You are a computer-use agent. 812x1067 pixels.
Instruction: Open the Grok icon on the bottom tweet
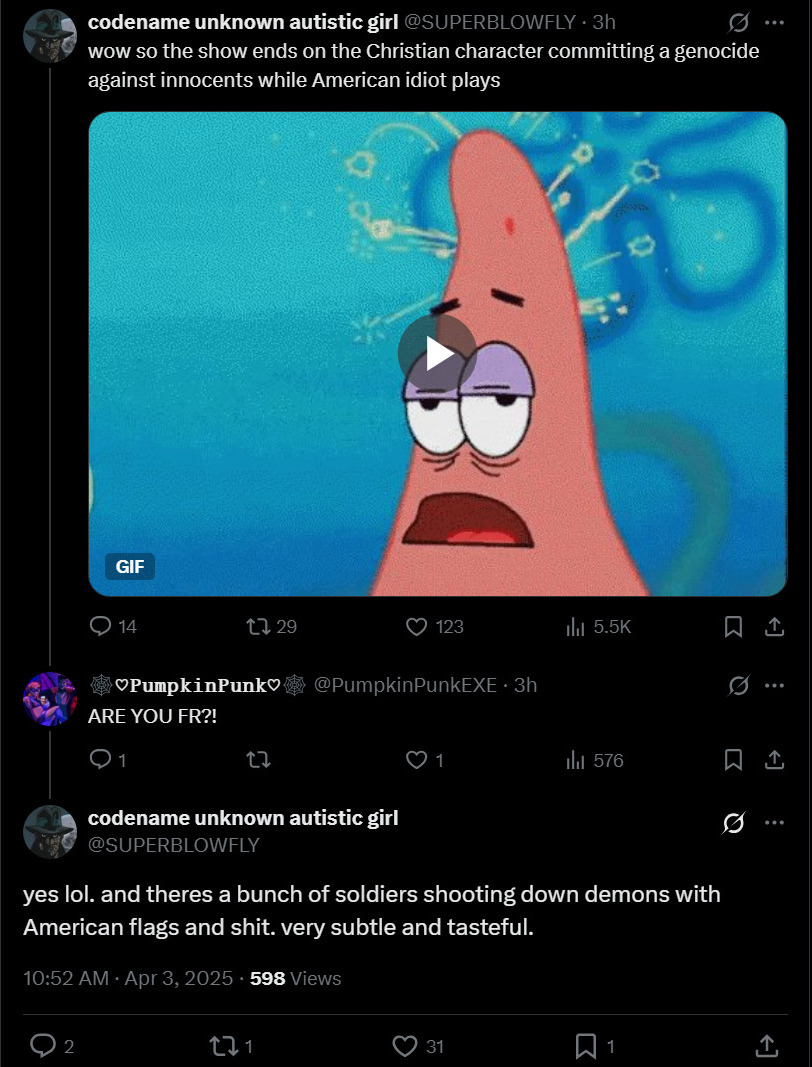(734, 822)
